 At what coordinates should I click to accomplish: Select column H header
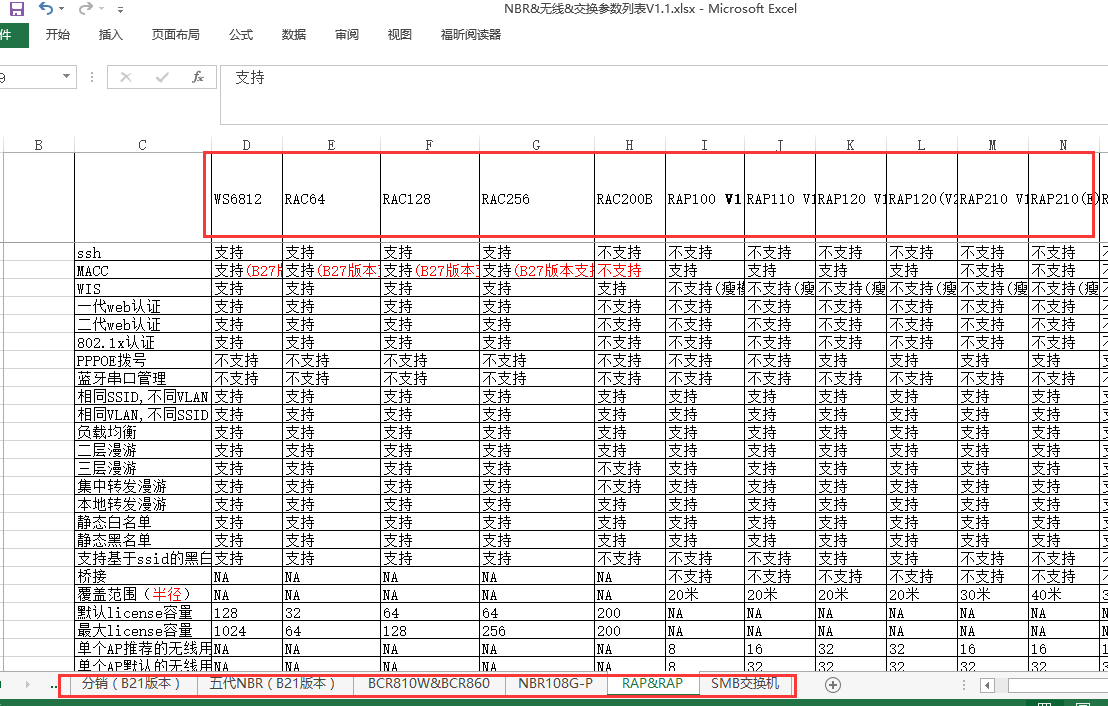[x=629, y=145]
